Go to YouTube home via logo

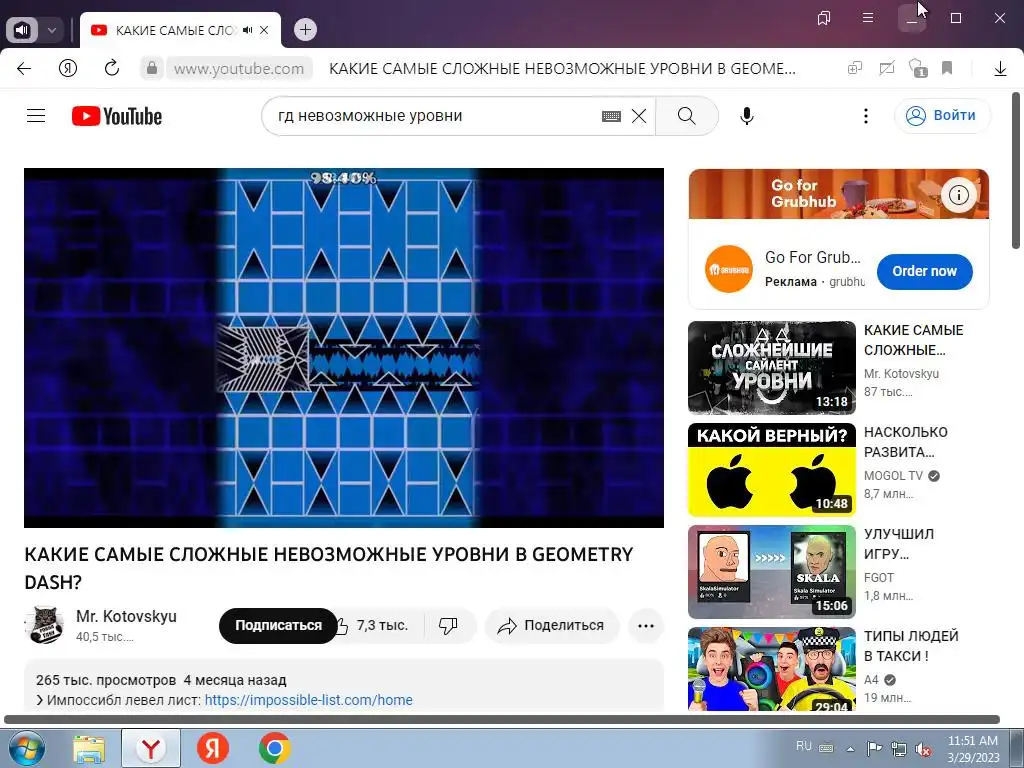(117, 116)
